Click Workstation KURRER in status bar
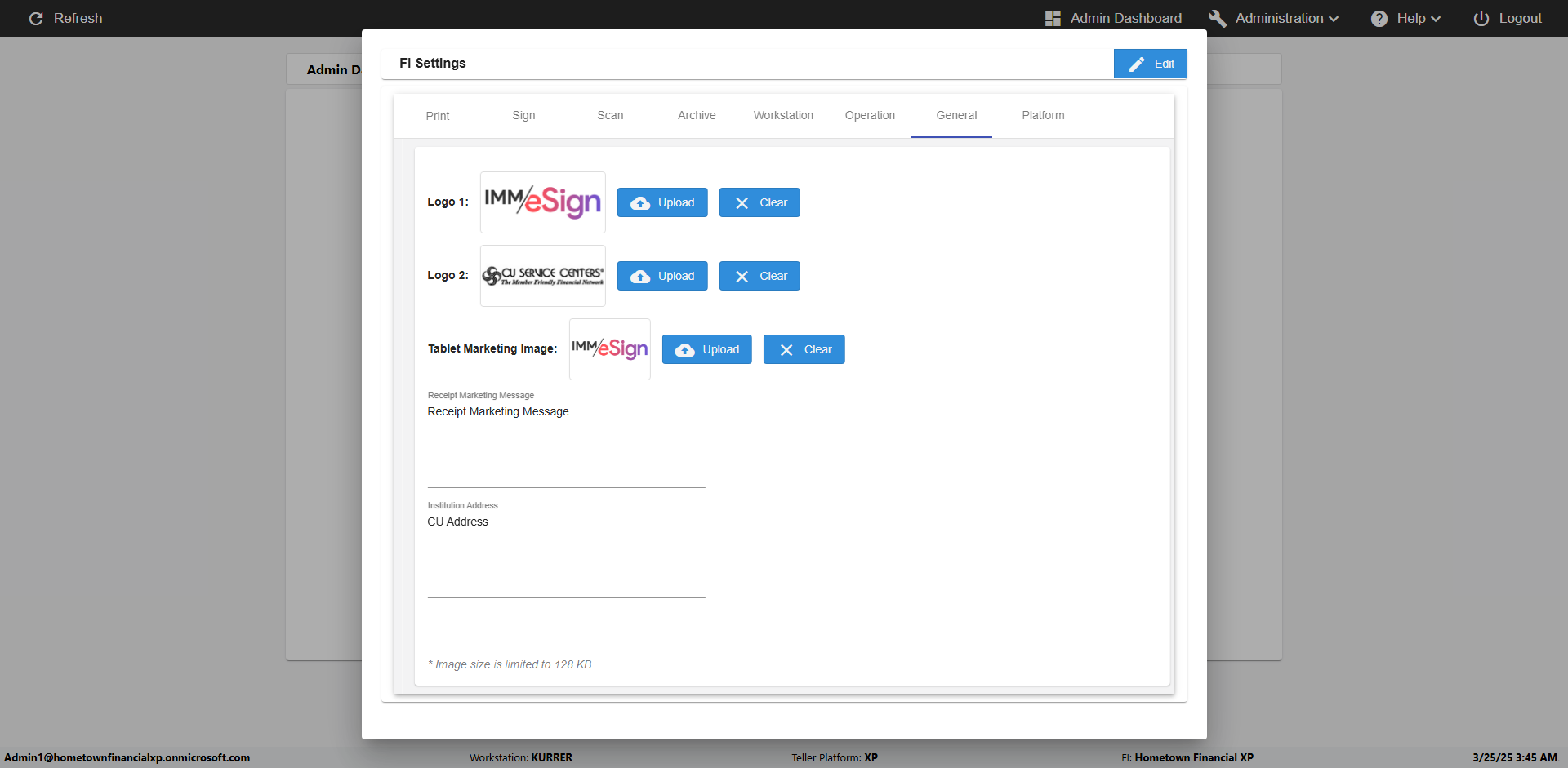 [521, 757]
